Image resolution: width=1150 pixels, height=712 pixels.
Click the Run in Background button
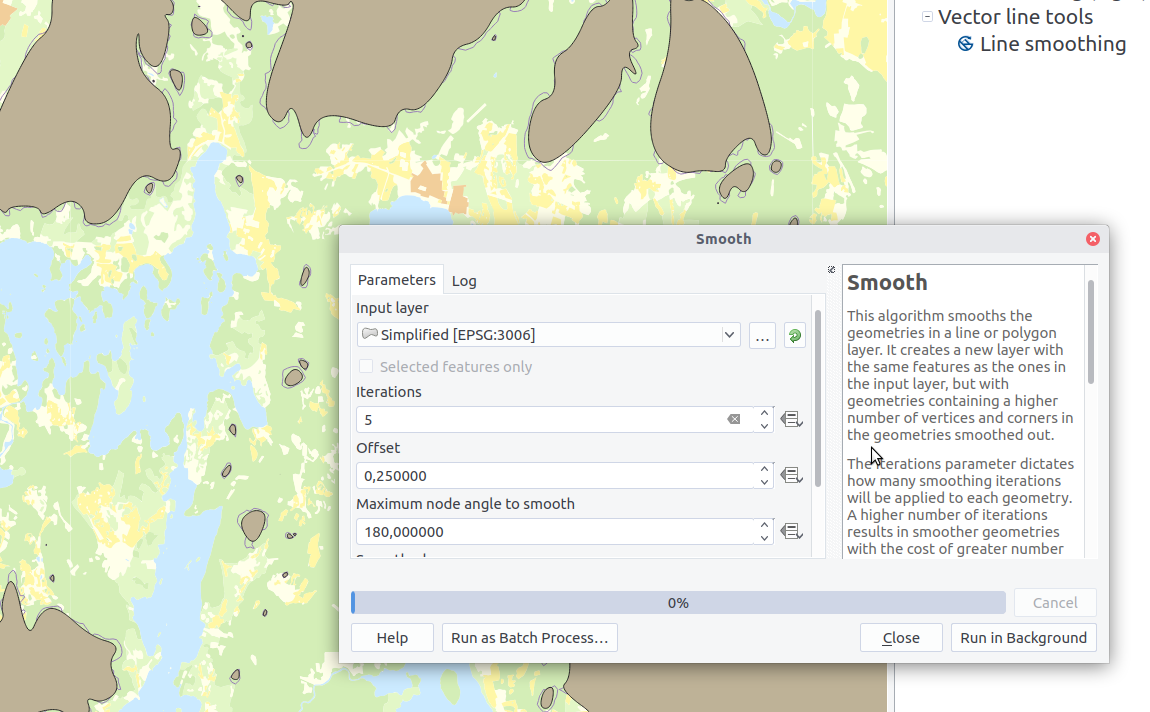tap(1023, 638)
